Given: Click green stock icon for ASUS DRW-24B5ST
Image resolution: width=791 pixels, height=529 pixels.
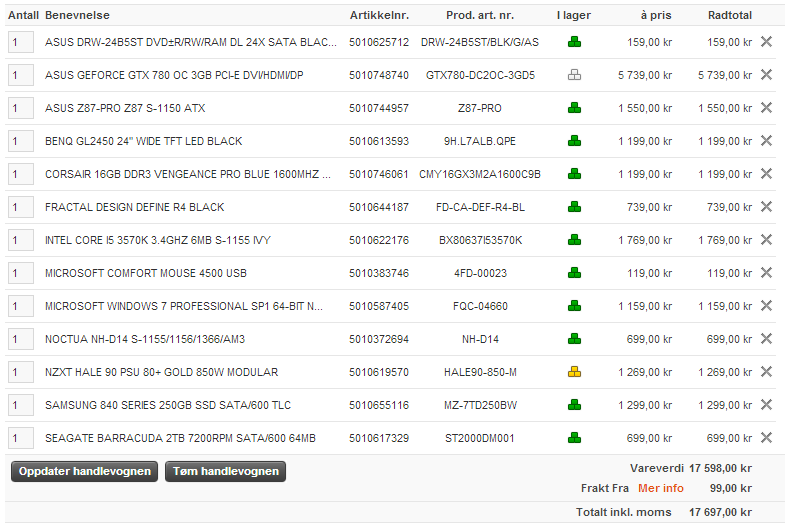Looking at the screenshot, I should point(574,42).
